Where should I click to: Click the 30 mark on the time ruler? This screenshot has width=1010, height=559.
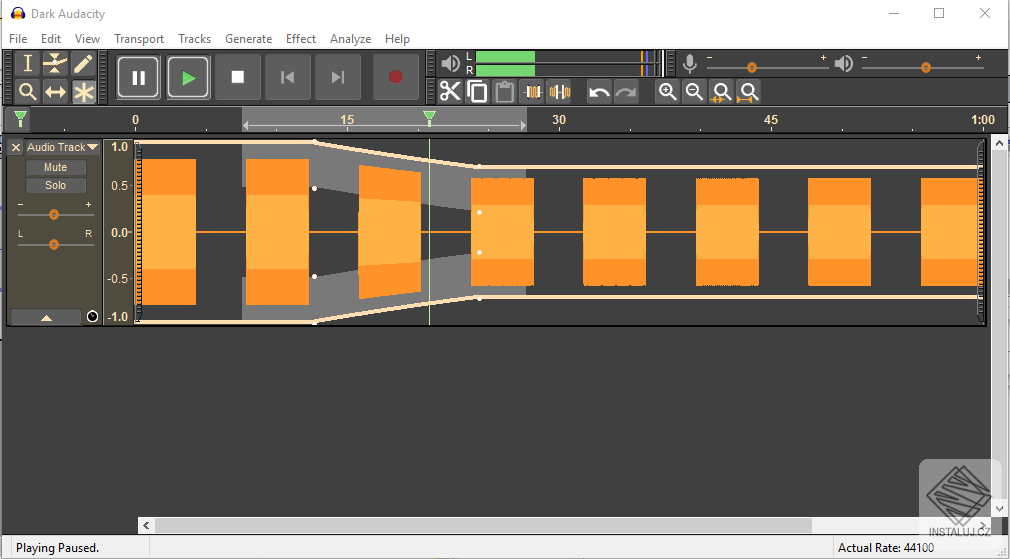click(559, 120)
